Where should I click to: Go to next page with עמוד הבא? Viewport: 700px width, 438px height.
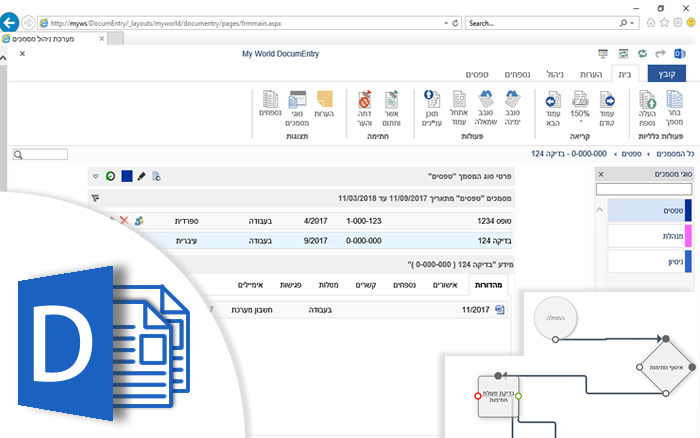pos(553,99)
